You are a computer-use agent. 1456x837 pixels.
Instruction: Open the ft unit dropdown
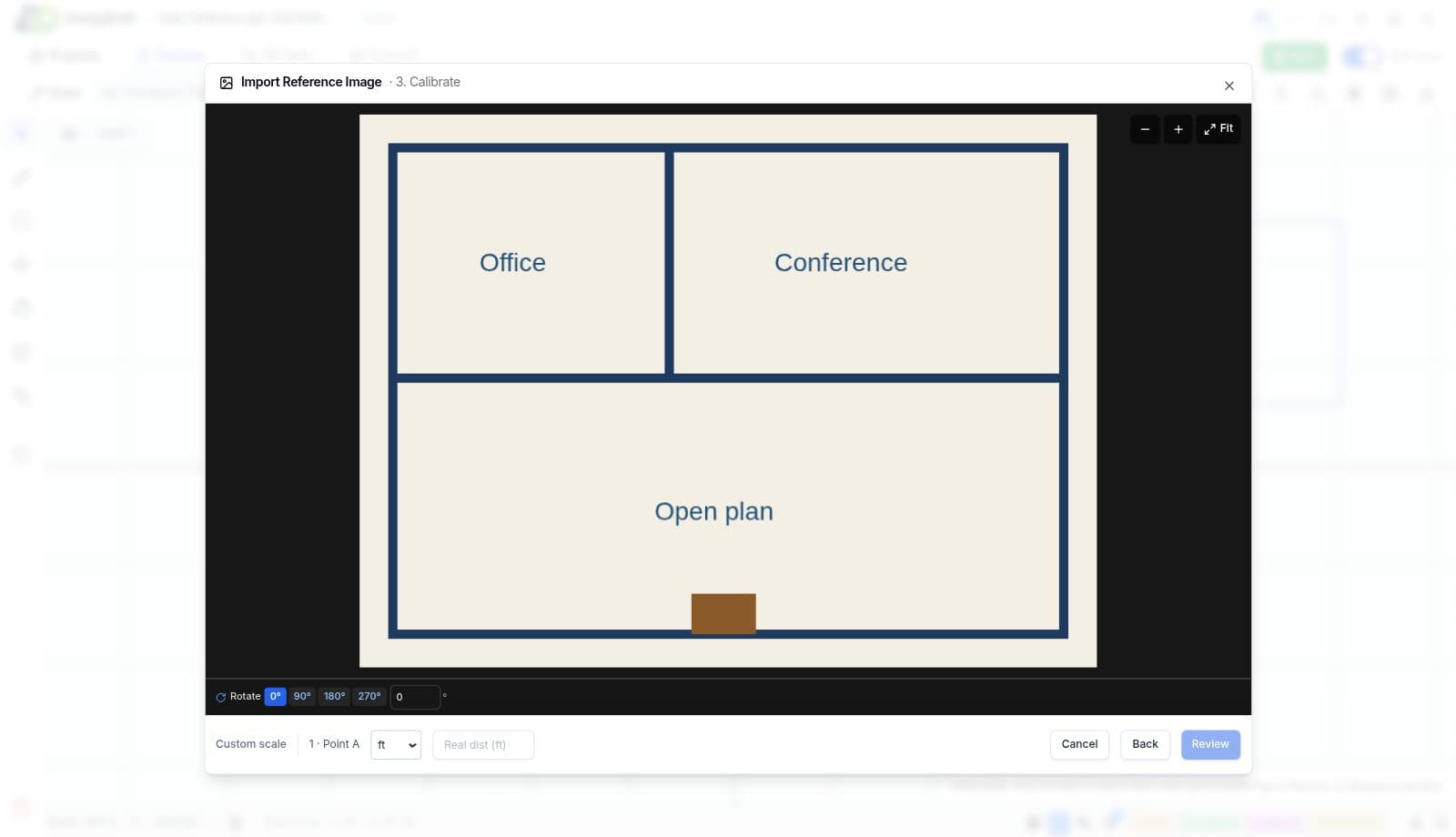coord(396,745)
